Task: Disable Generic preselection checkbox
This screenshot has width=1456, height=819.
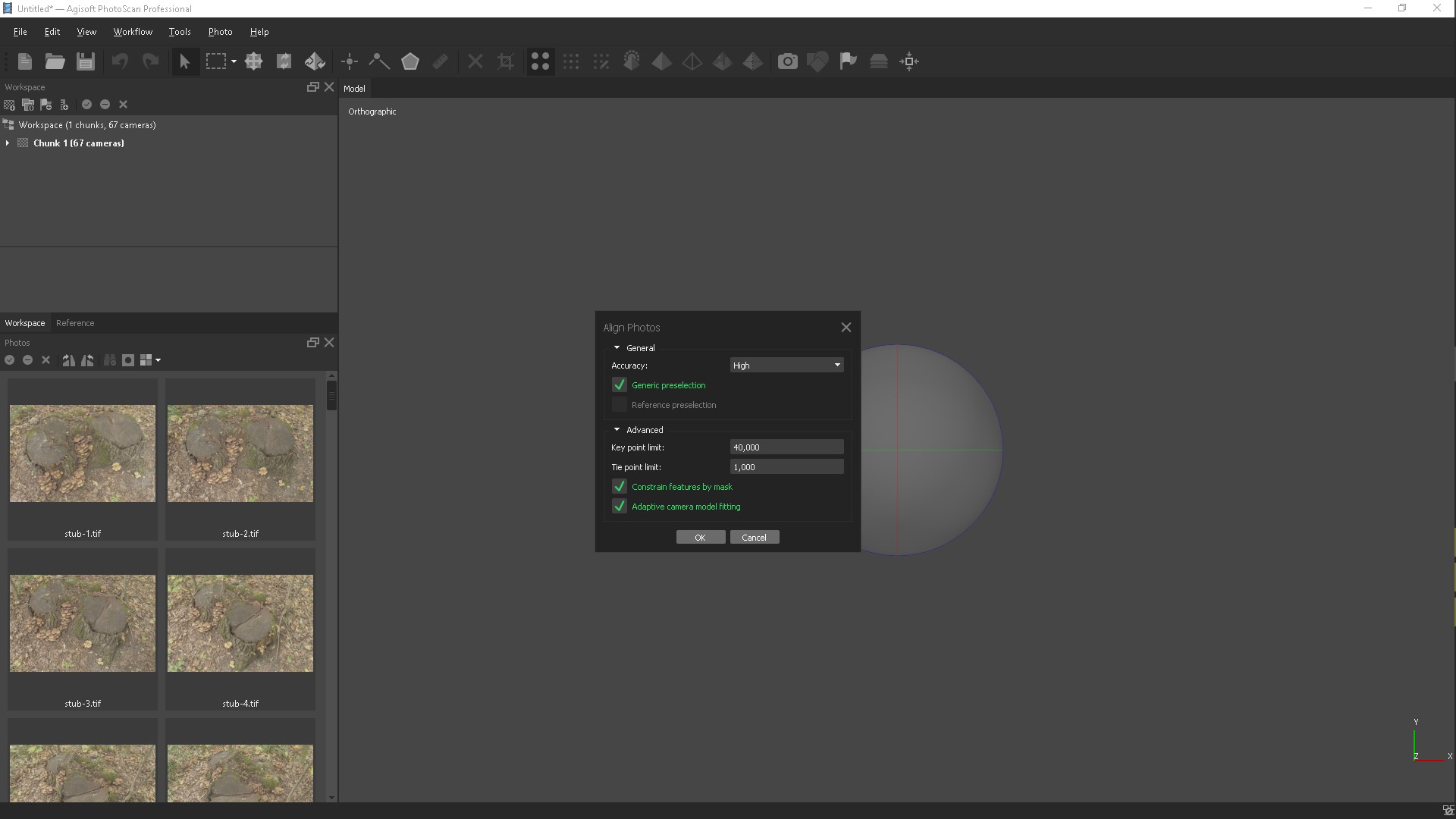Action: pyautogui.click(x=620, y=385)
